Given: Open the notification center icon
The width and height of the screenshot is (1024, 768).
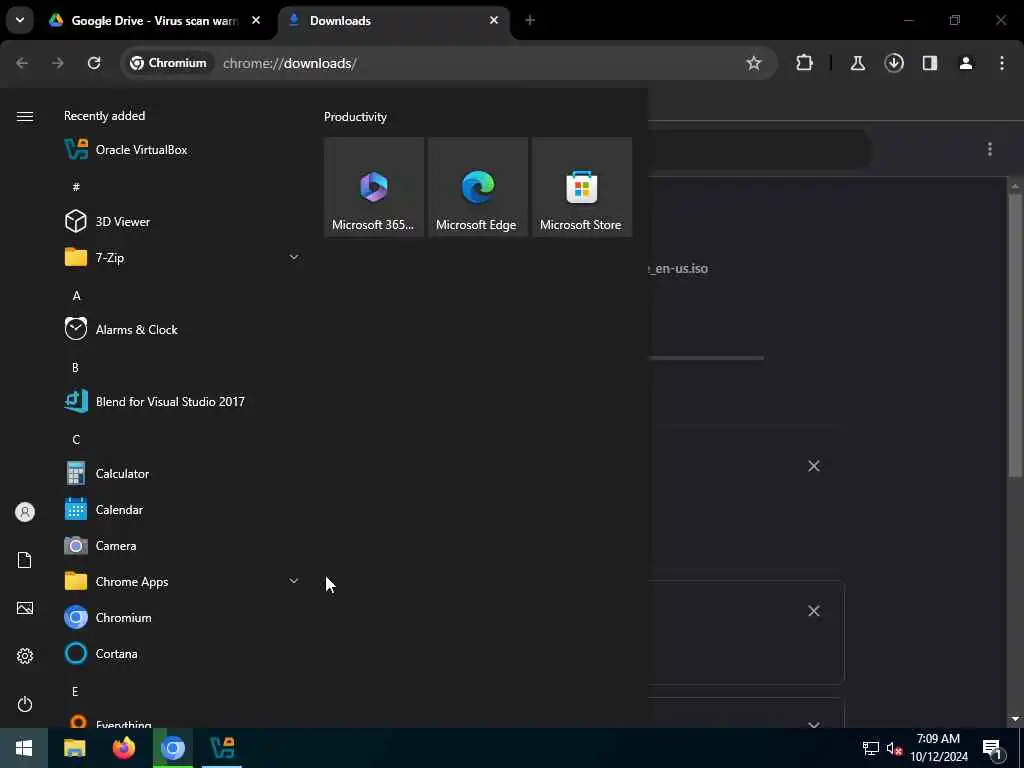Looking at the screenshot, I should (x=992, y=748).
